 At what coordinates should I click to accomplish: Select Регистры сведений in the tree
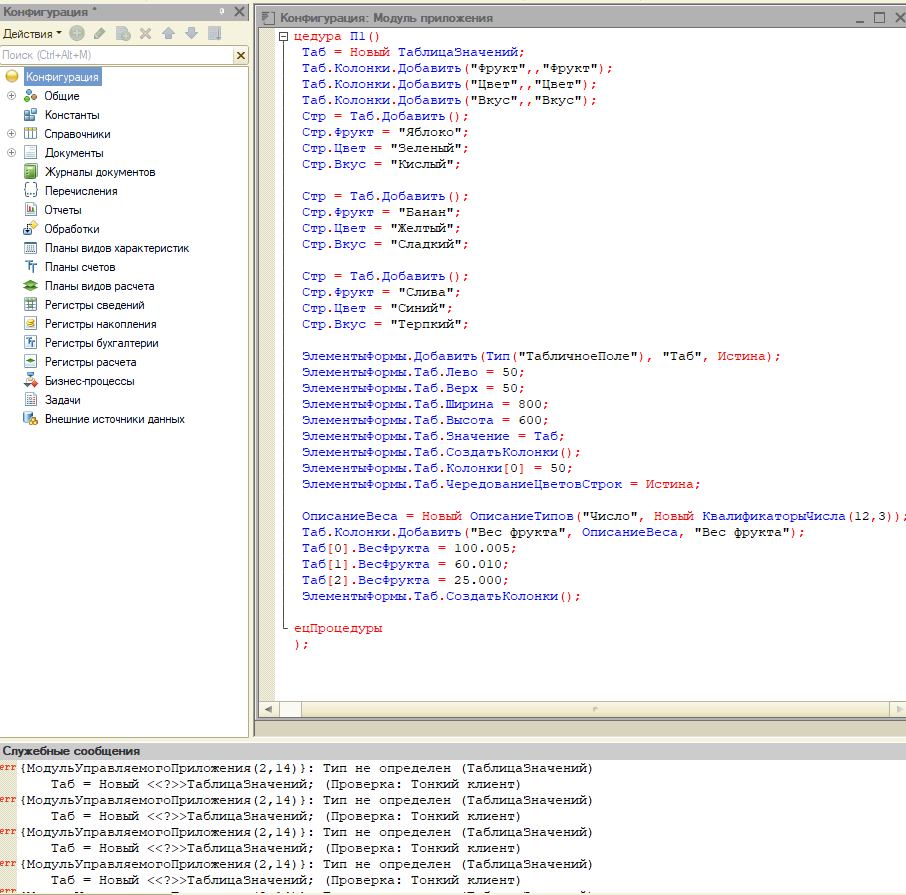94,305
